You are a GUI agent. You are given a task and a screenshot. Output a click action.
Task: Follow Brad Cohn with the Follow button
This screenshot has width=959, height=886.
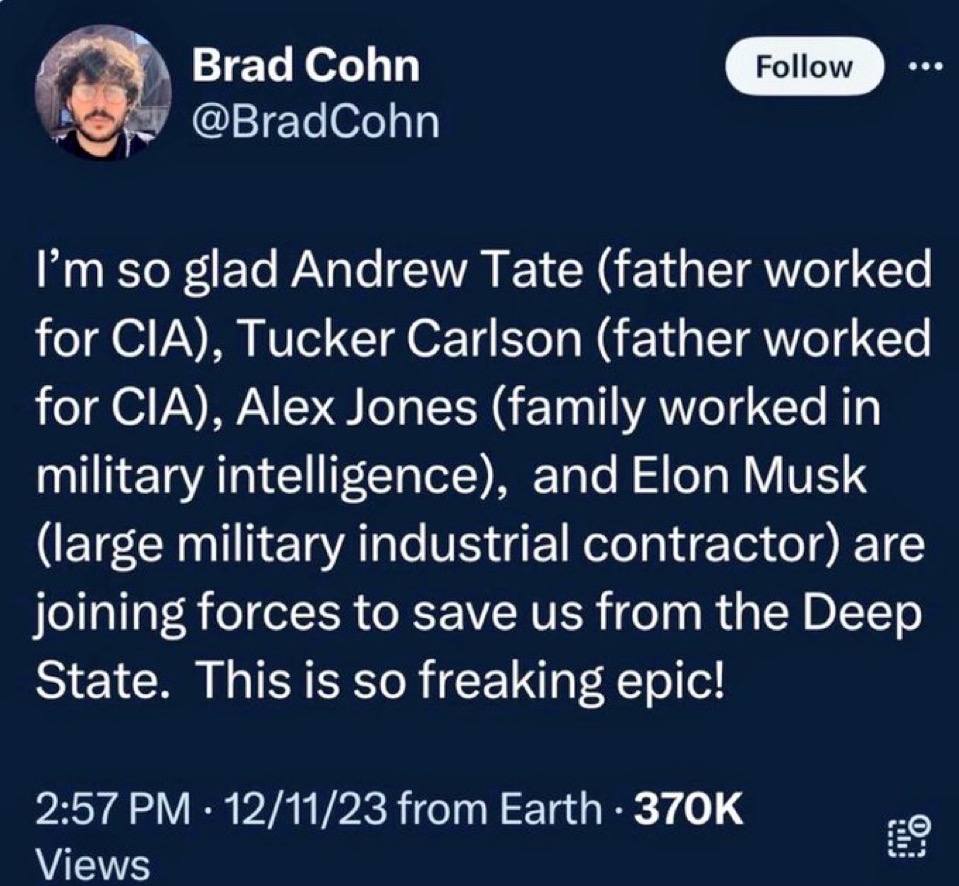[x=804, y=66]
